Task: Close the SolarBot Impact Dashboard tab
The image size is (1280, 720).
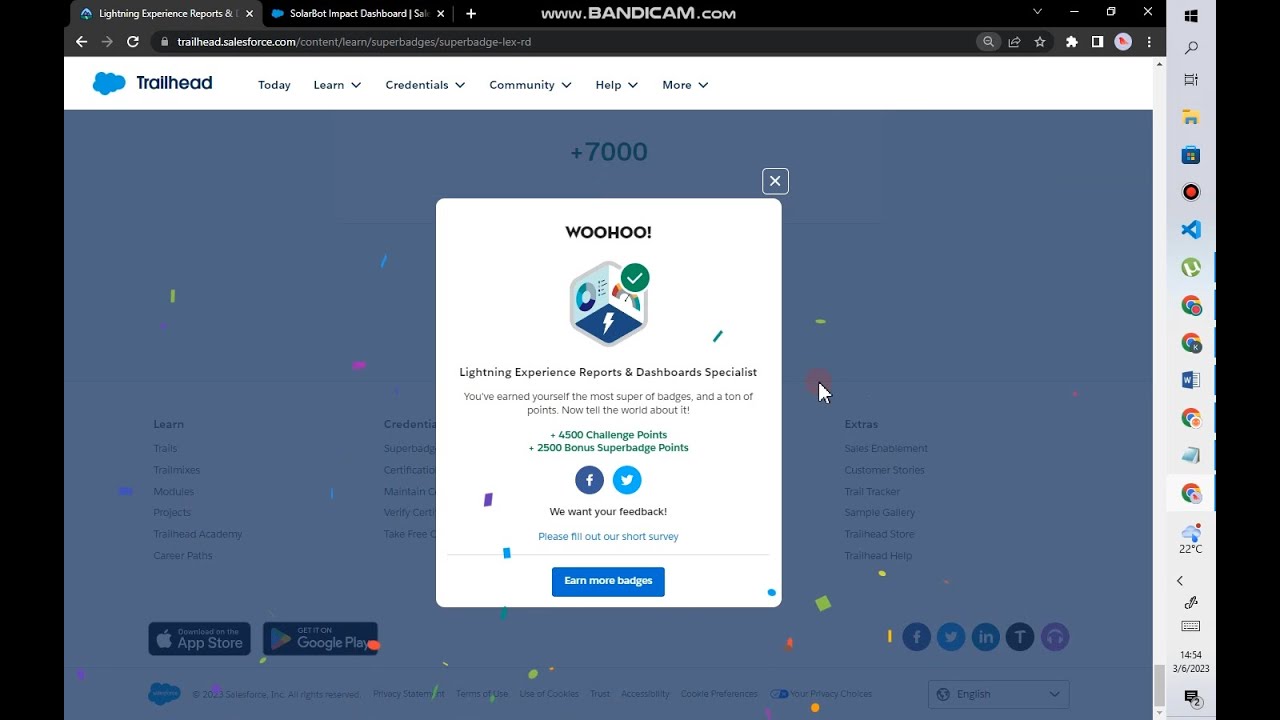Action: [x=441, y=14]
